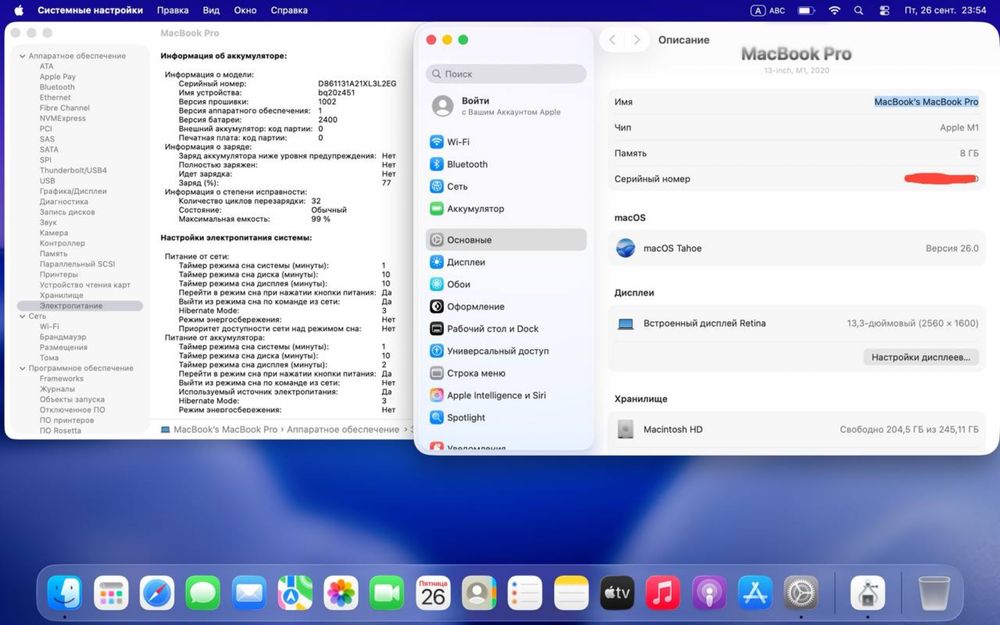This screenshot has width=1000, height=625.
Task: Select Frameworks in System Information tree
Action: coord(61,379)
